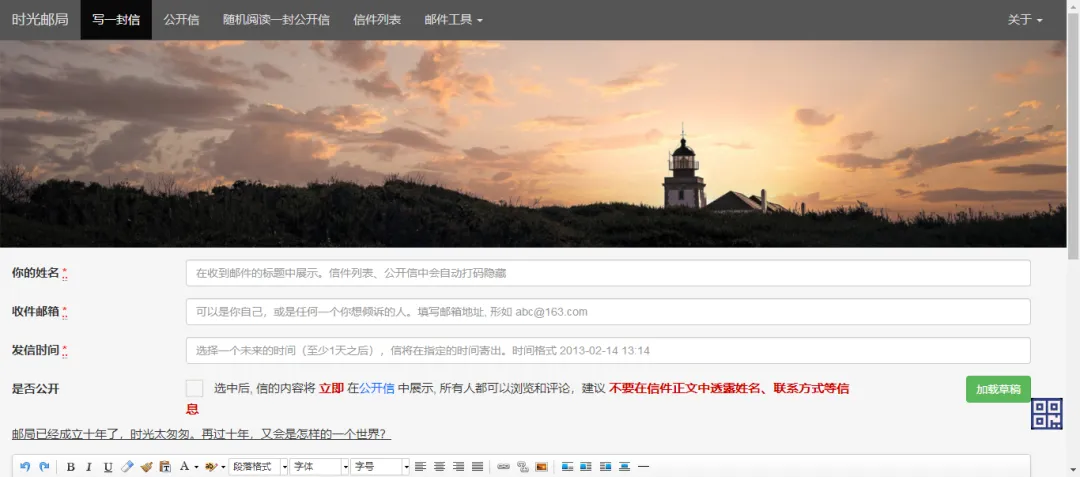Open highlight color dropdown arrow
The width and height of the screenshot is (1080, 477).
click(222, 467)
